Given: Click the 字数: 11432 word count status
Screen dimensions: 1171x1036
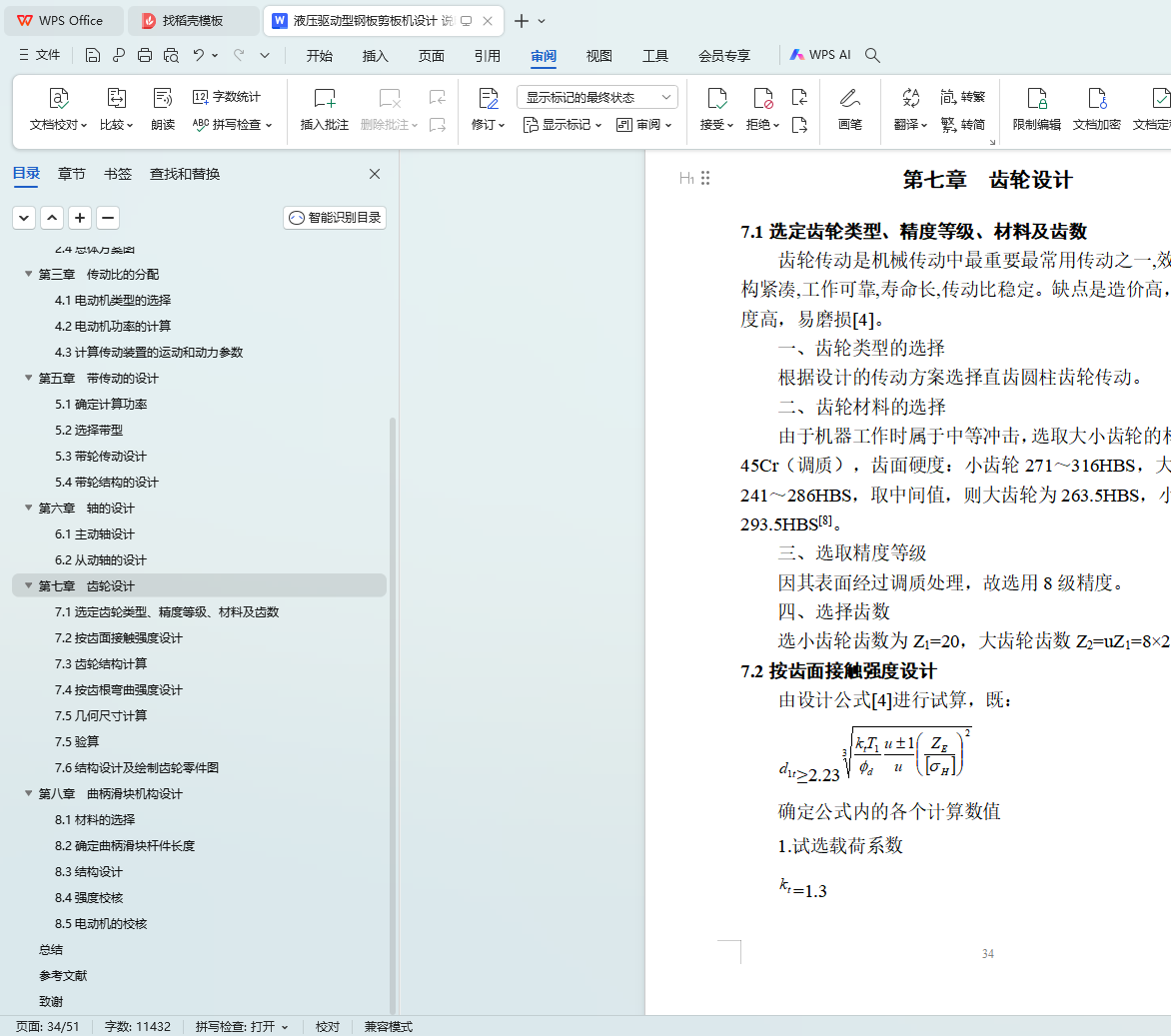Looking at the screenshot, I should pyautogui.click(x=138, y=1026).
